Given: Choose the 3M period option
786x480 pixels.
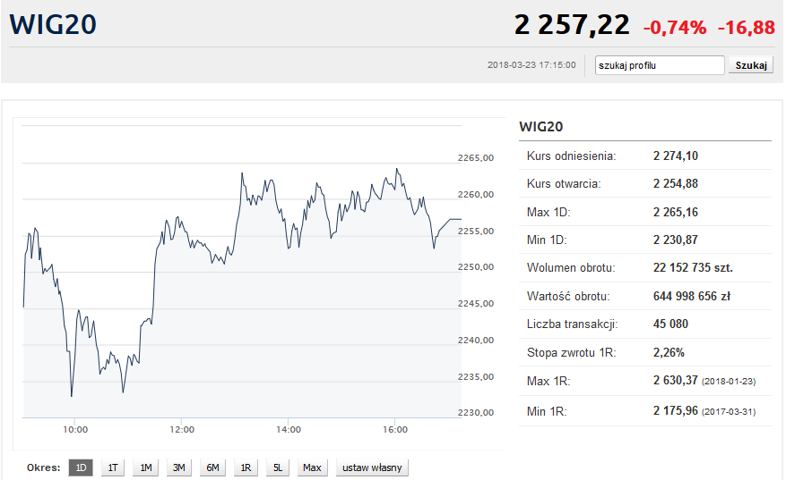Looking at the screenshot, I should click(x=179, y=468).
